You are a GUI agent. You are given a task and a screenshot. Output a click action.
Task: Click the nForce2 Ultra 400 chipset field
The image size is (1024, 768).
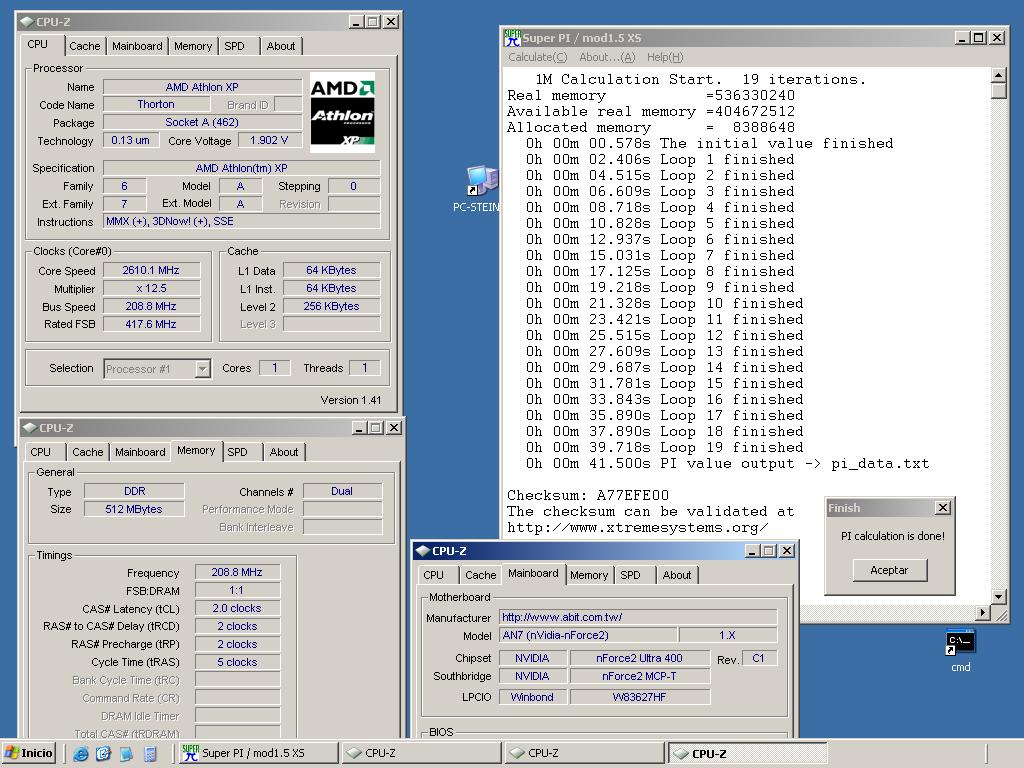coord(639,658)
